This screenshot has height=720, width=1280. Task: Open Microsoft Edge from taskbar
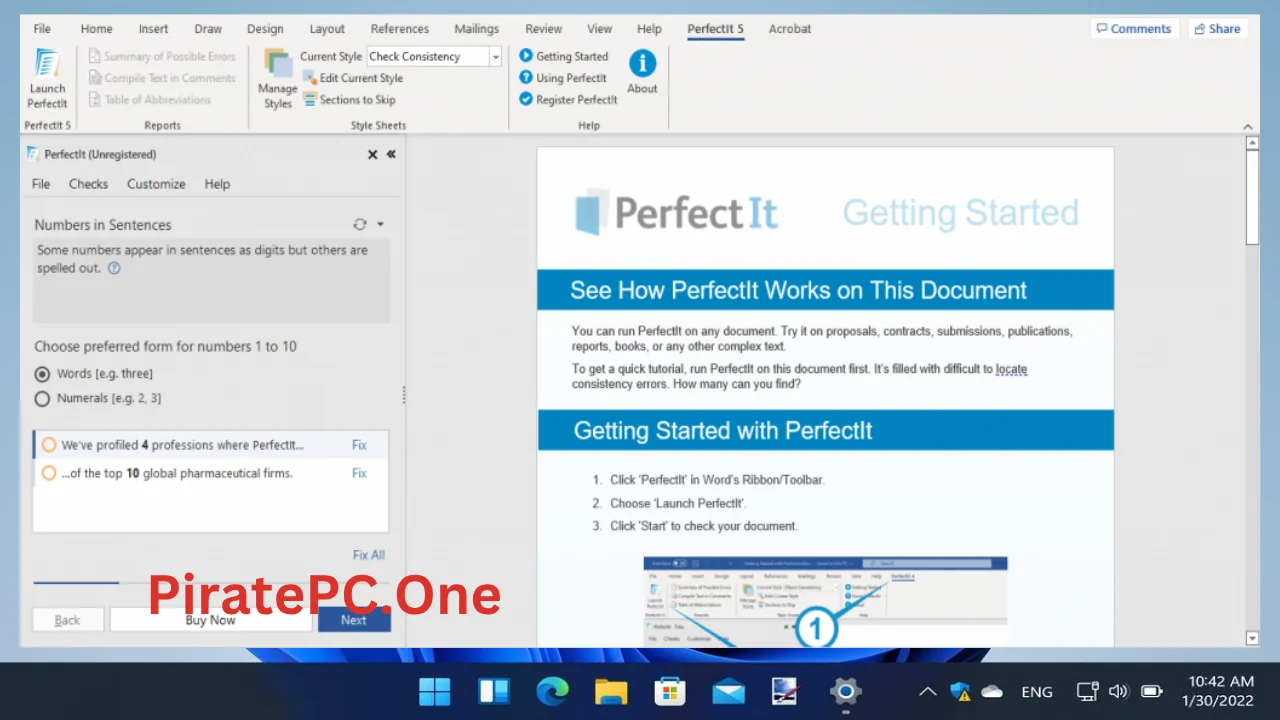(552, 691)
